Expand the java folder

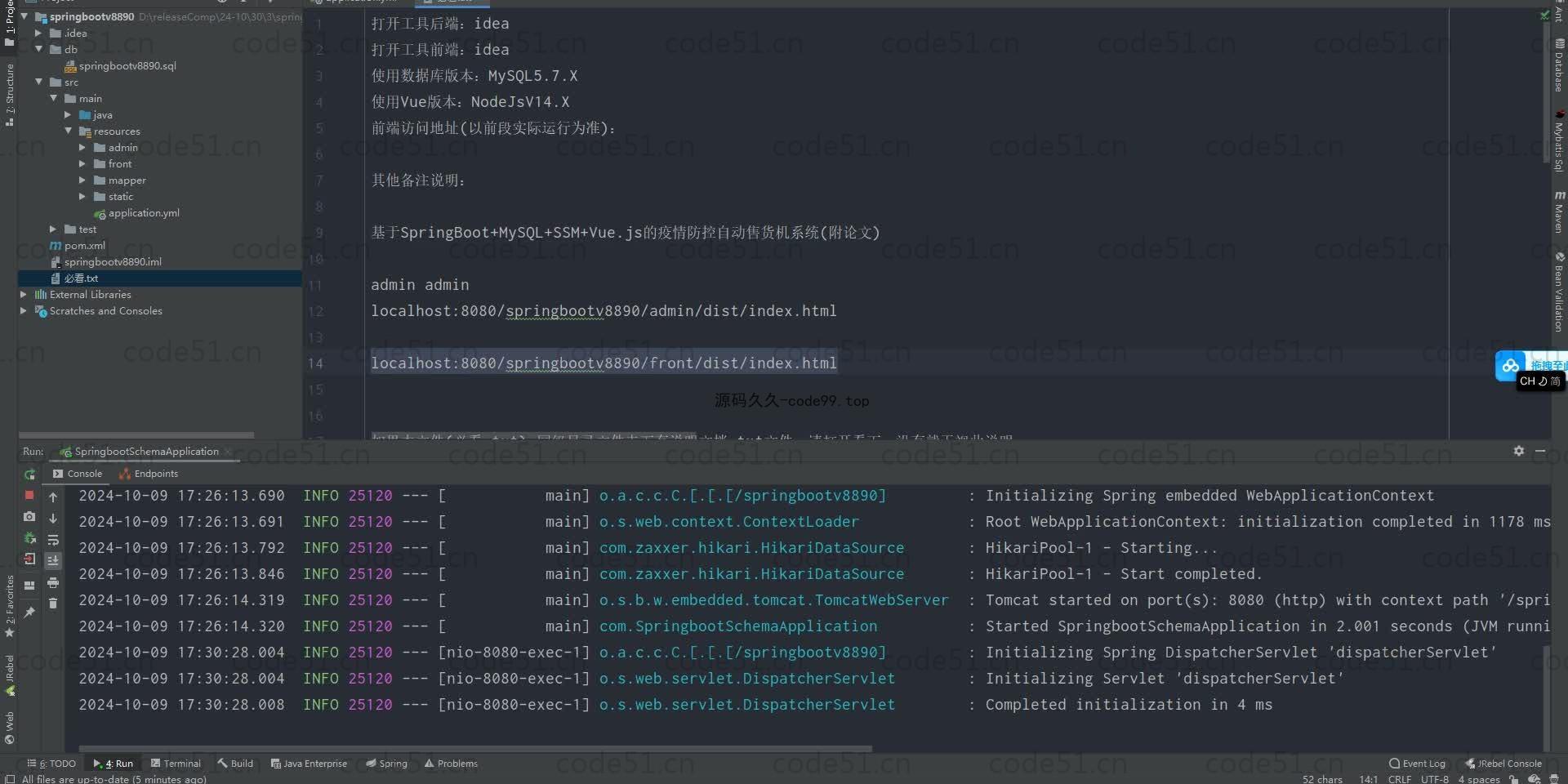point(68,115)
